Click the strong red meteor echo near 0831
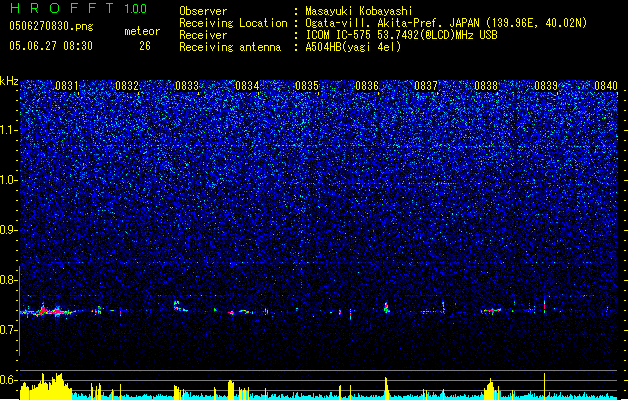Viewport: 629px width, 400px height. point(47,311)
